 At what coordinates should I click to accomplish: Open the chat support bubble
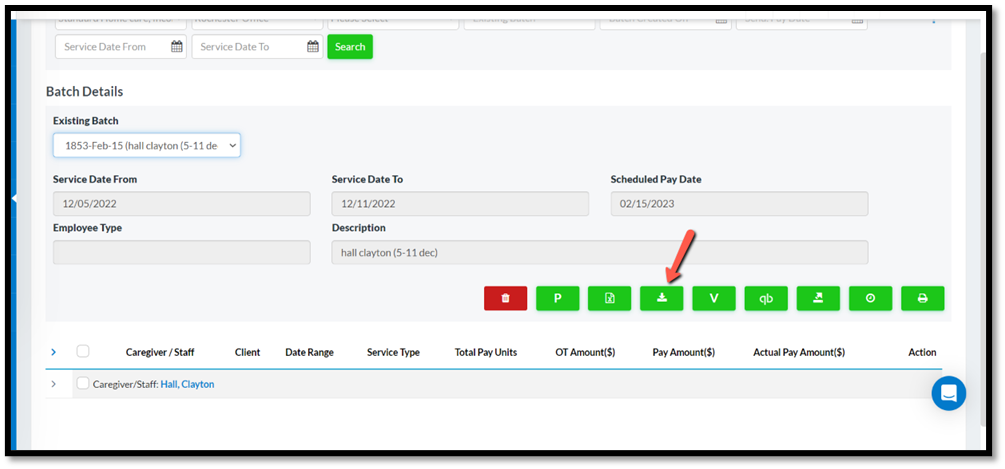pos(949,393)
